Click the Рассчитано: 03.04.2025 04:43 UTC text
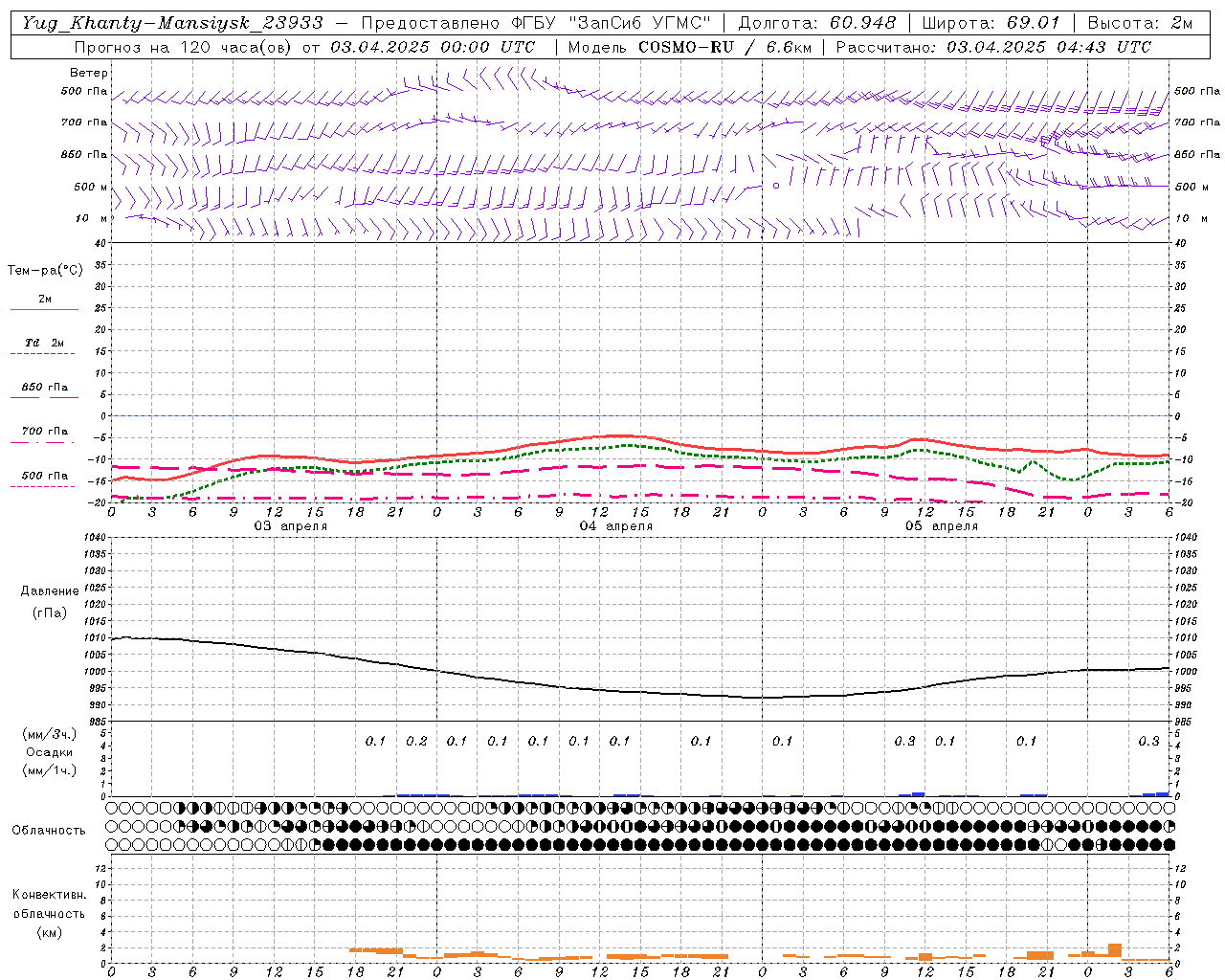 (993, 47)
